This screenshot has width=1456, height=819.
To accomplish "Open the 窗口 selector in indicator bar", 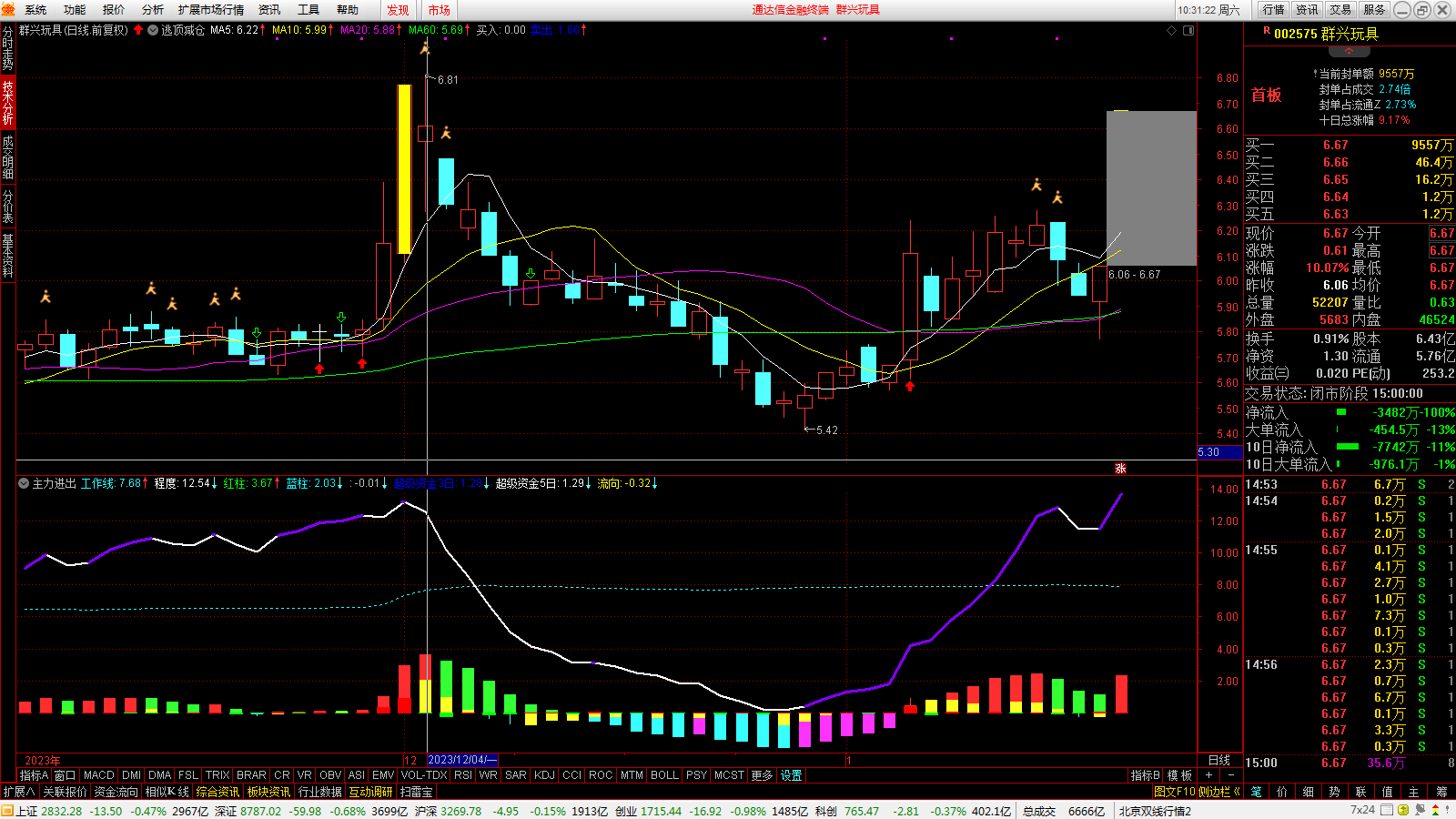I will (x=65, y=775).
